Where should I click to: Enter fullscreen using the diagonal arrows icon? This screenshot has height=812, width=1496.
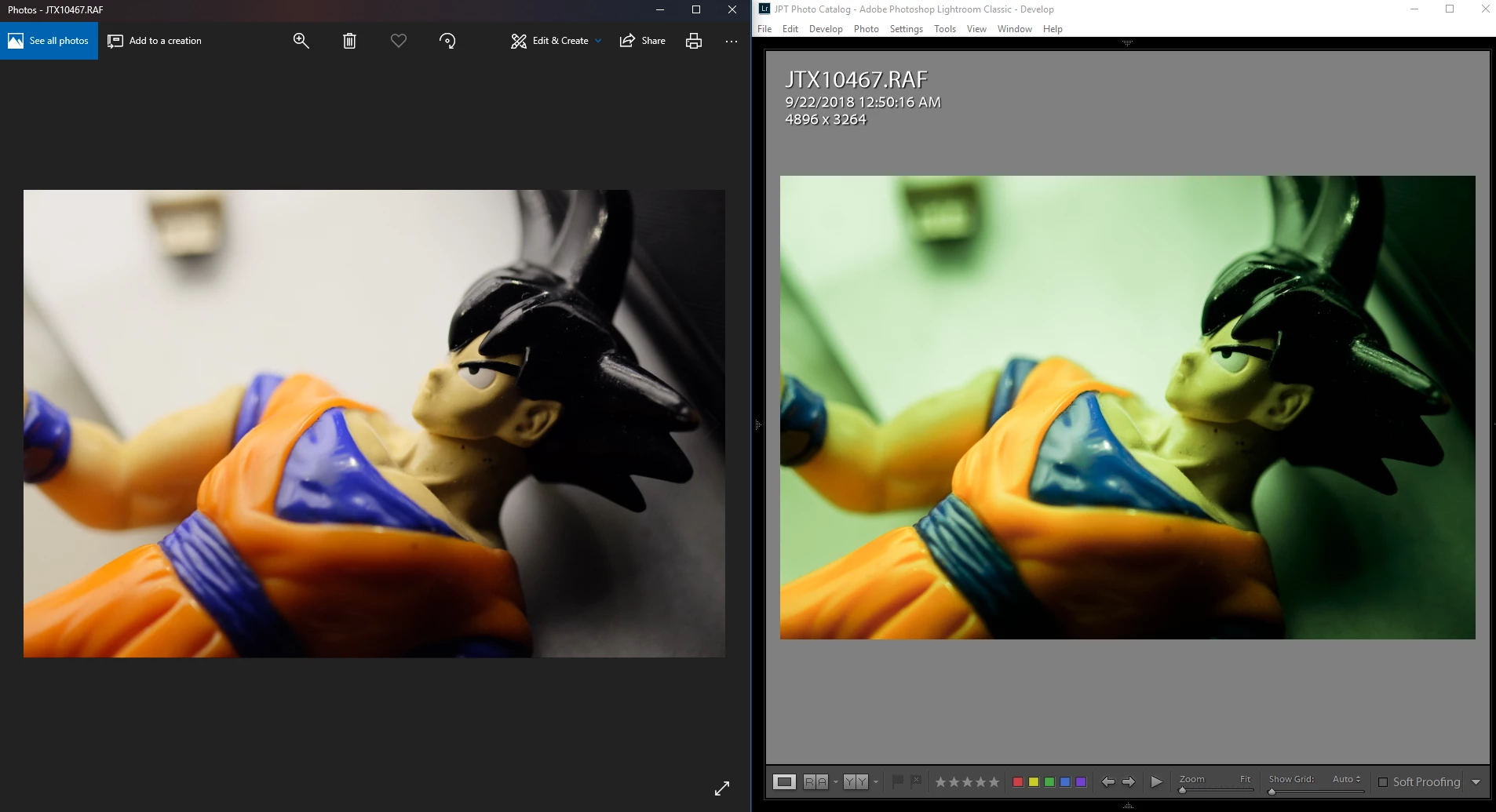[722, 788]
